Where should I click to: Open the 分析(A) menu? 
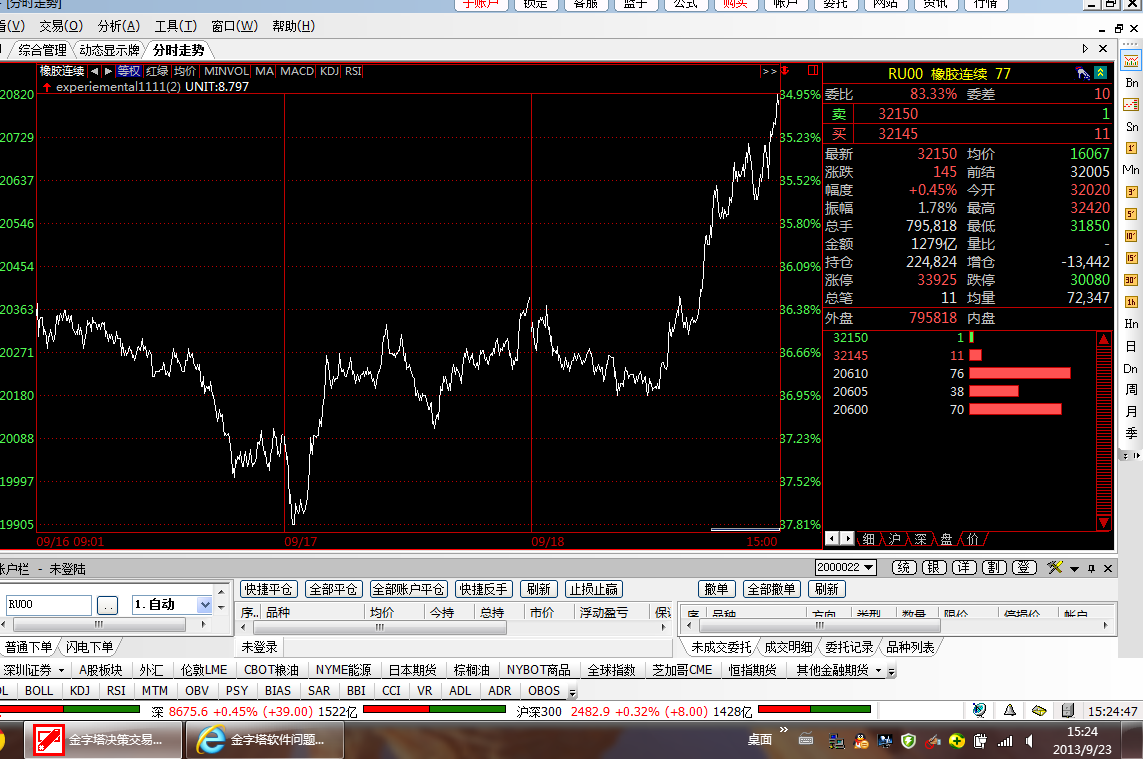[x=119, y=26]
